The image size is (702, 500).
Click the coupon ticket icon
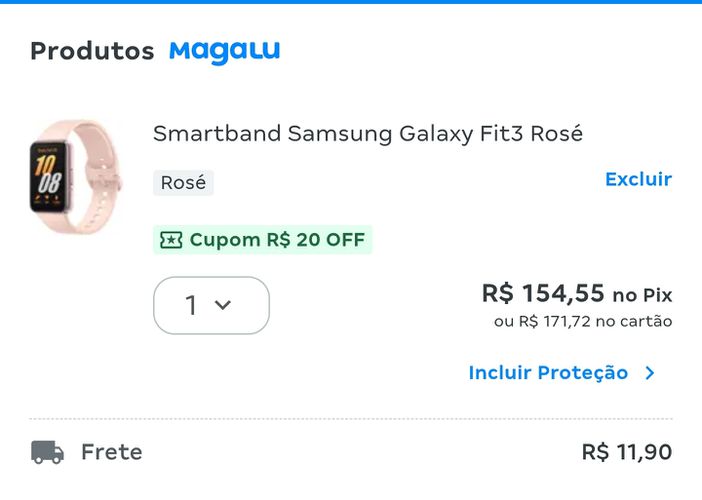pos(171,240)
